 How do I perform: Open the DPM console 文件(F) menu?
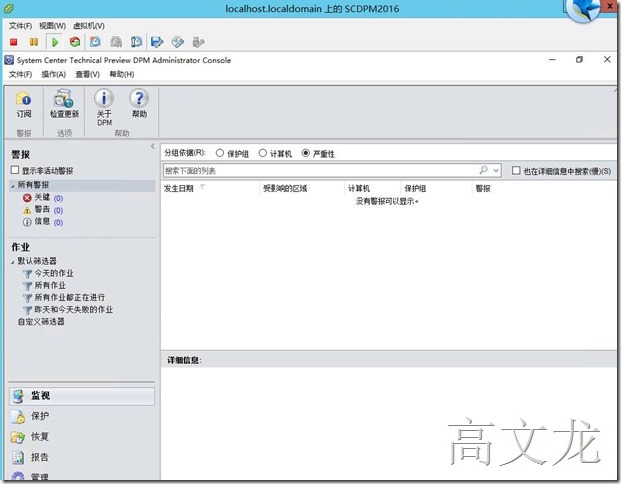[20, 74]
